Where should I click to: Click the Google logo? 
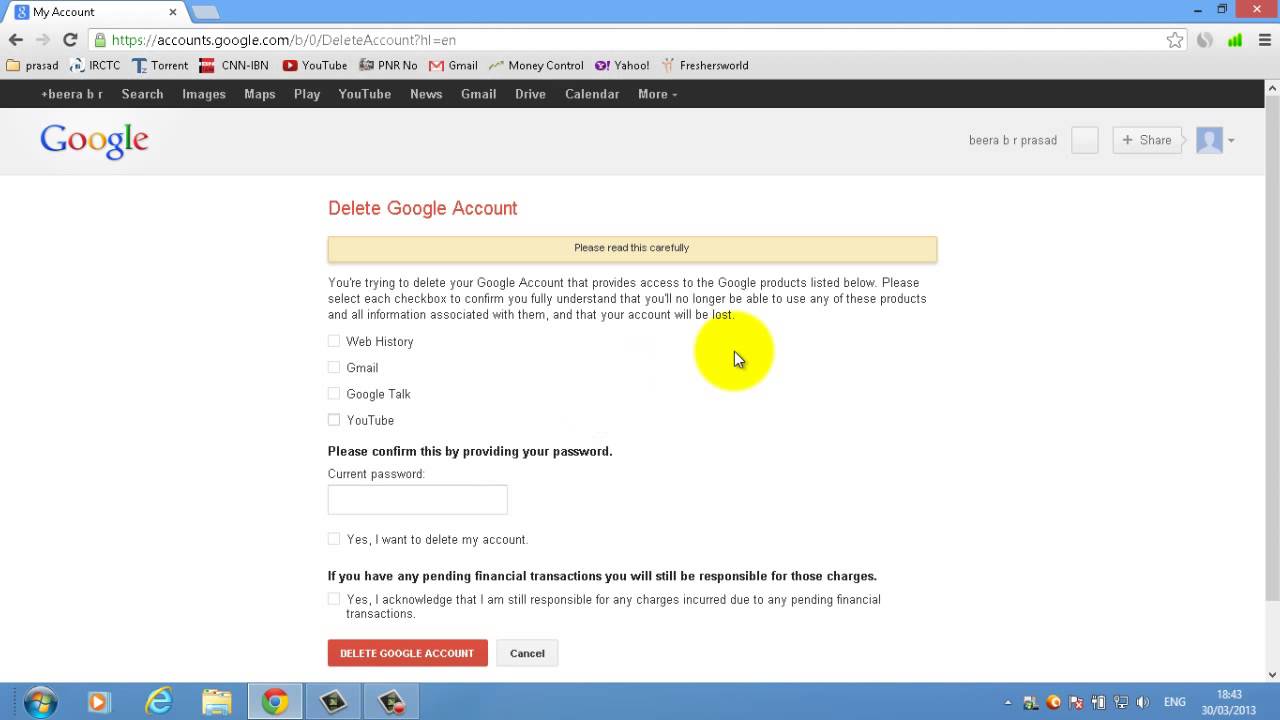tap(94, 141)
